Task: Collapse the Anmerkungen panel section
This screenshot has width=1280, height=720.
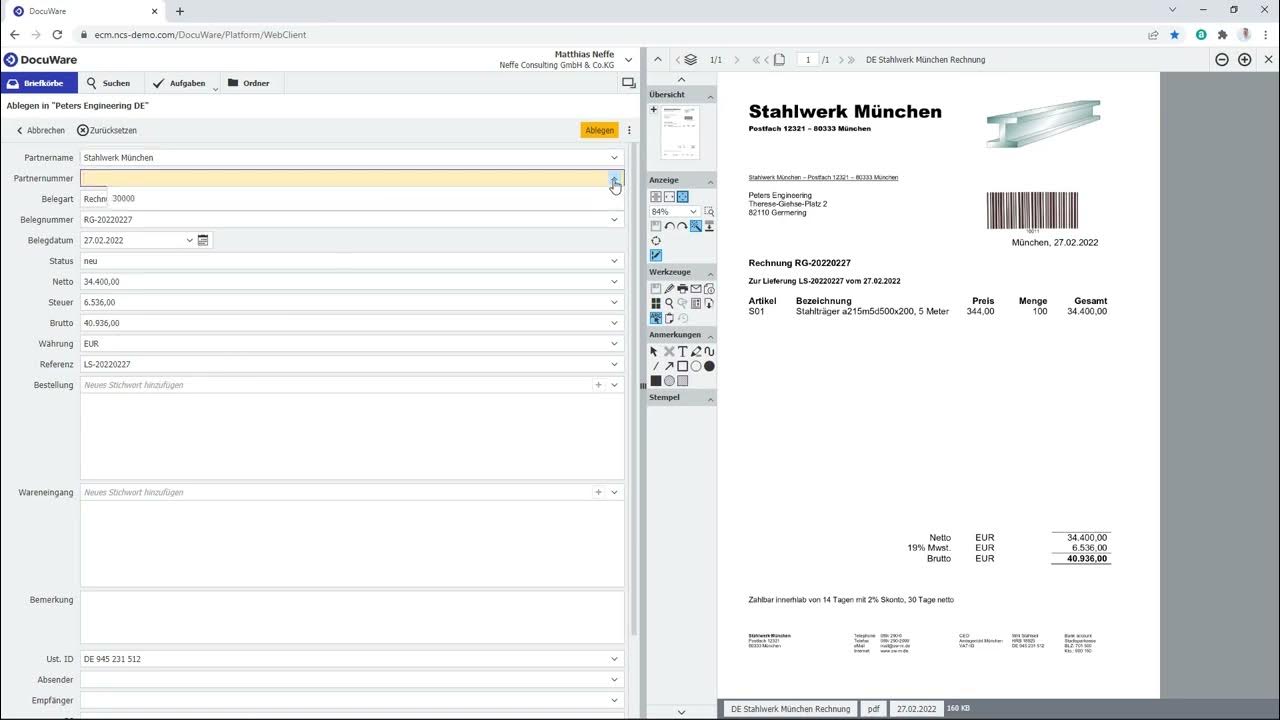Action: point(710,335)
